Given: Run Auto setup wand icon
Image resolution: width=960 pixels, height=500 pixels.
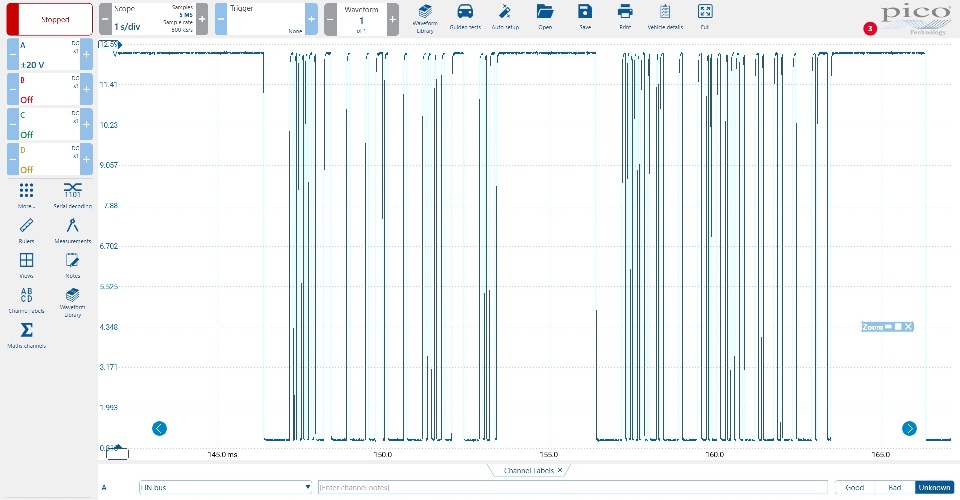Looking at the screenshot, I should point(505,17).
